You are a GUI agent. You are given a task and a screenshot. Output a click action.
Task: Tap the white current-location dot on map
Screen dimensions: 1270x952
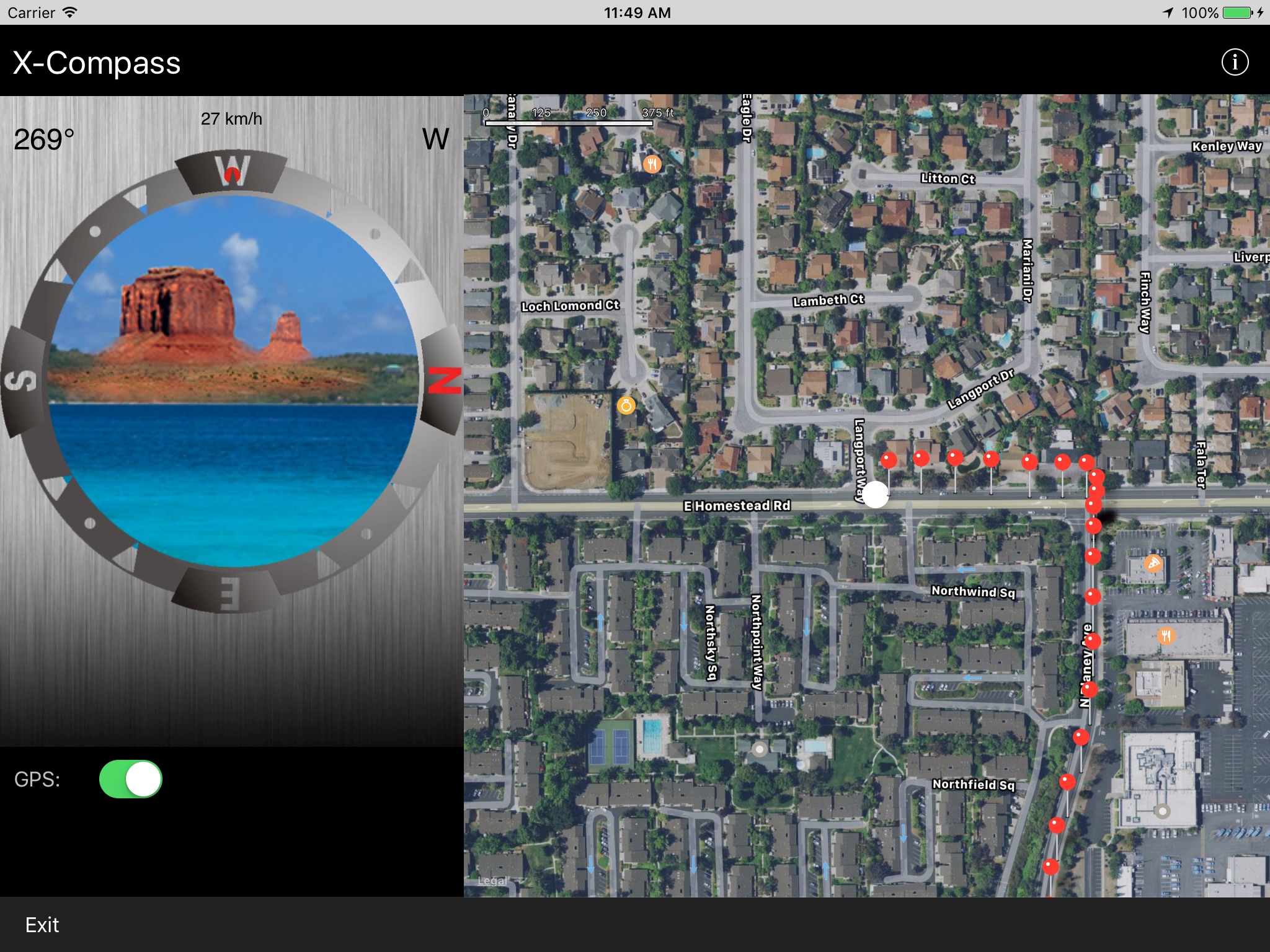point(875,495)
